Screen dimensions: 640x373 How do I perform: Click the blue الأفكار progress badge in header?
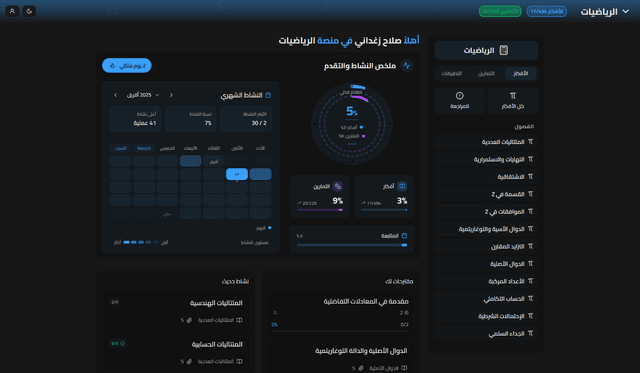pyautogui.click(x=547, y=11)
